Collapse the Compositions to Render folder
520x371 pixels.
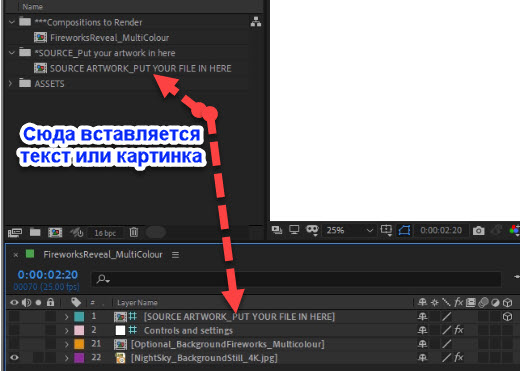click(12, 22)
